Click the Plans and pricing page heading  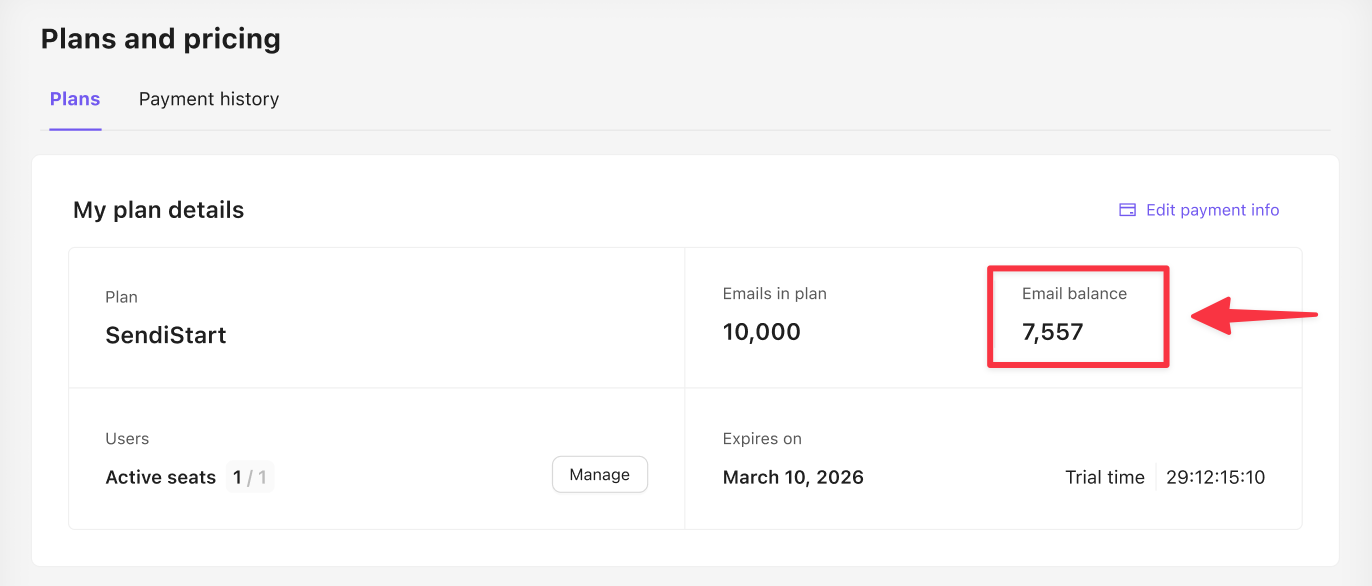pyautogui.click(x=160, y=39)
